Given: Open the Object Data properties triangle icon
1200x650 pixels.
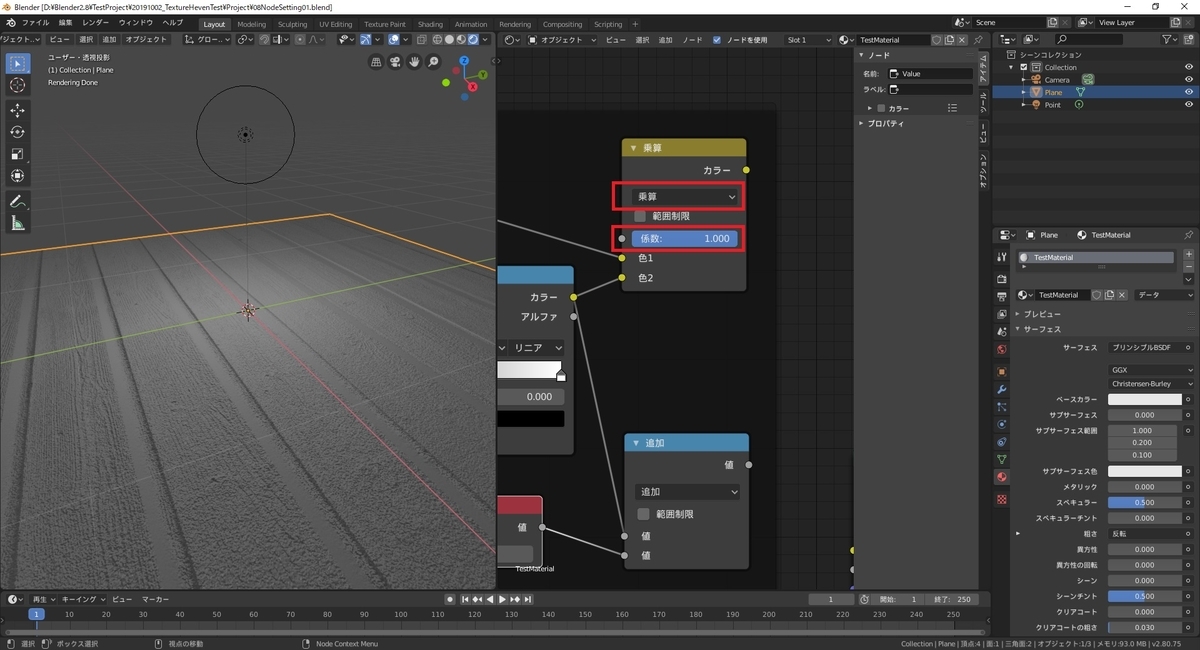Looking at the screenshot, I should point(1002,459).
